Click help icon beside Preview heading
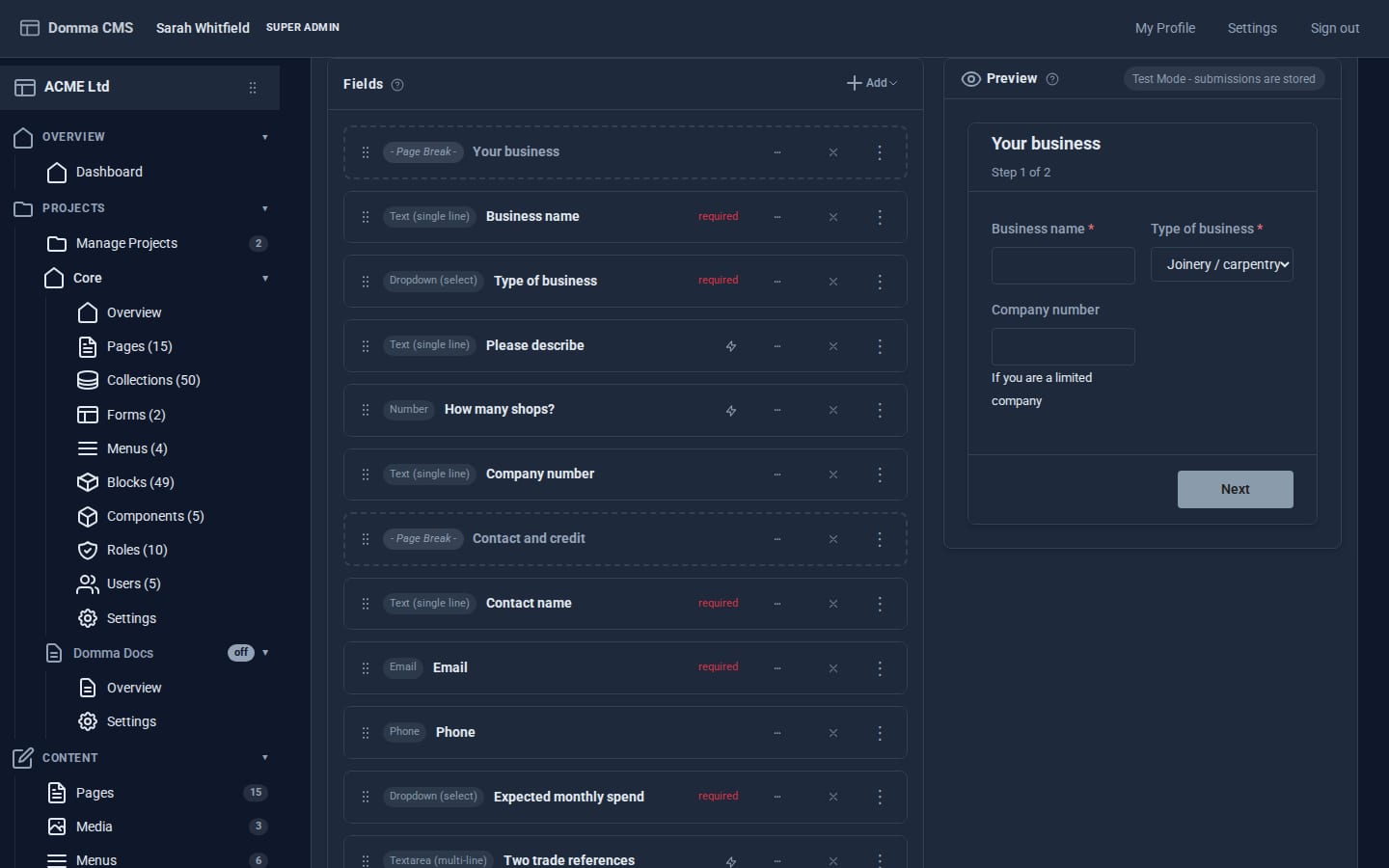This screenshot has width=1389, height=868. click(1052, 79)
